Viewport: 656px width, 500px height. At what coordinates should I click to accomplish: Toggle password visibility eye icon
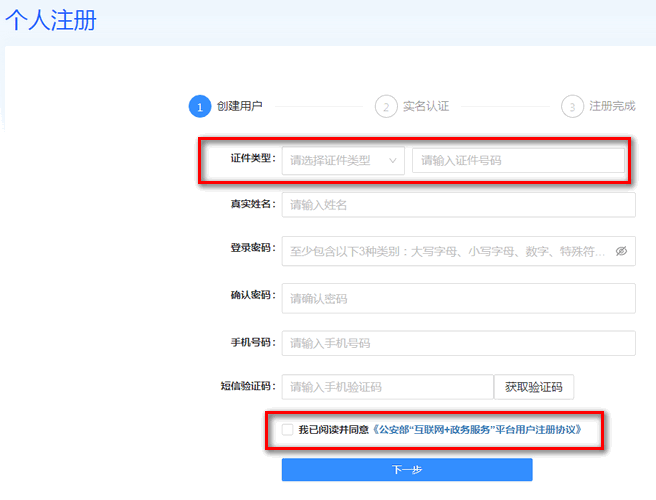click(x=621, y=251)
